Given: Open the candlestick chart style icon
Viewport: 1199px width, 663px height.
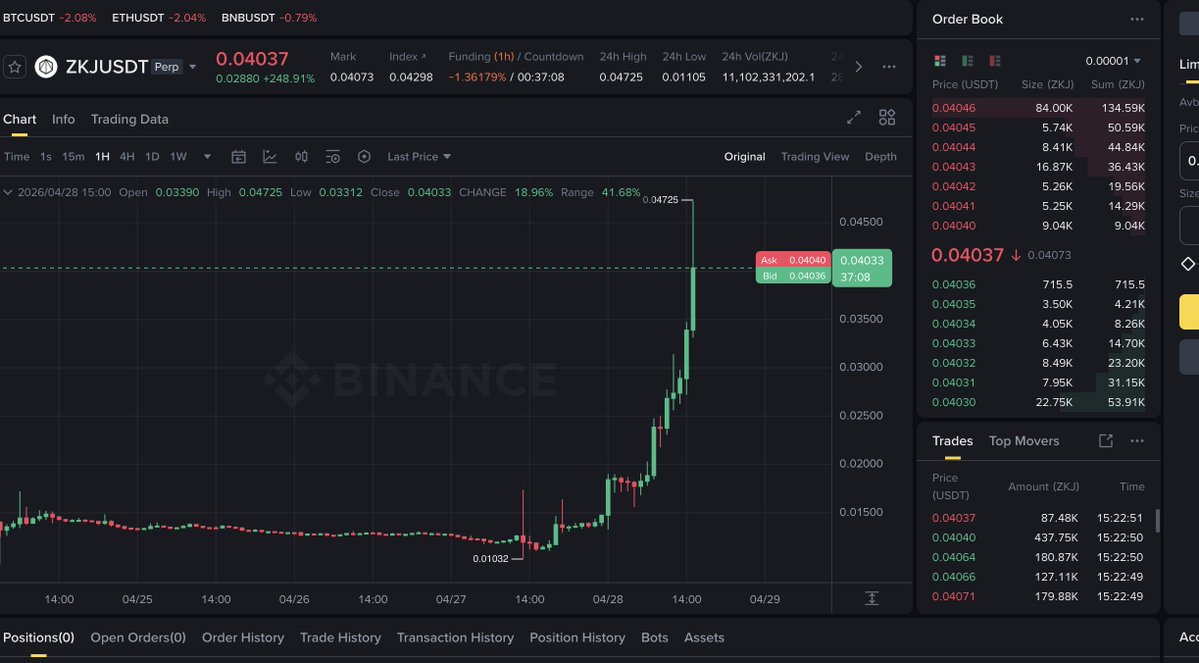Looking at the screenshot, I should click(301, 157).
